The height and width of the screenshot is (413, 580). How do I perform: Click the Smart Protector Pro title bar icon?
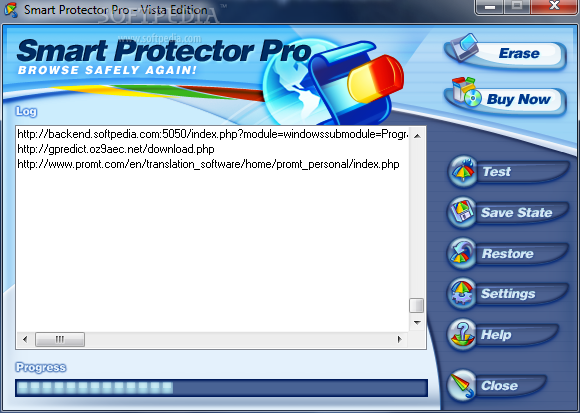(x=11, y=10)
